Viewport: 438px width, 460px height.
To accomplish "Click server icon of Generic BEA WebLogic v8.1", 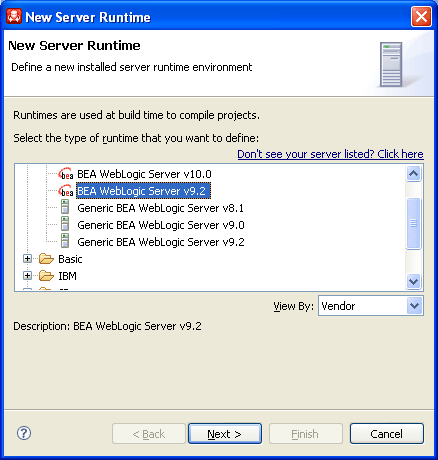I will point(65,207).
